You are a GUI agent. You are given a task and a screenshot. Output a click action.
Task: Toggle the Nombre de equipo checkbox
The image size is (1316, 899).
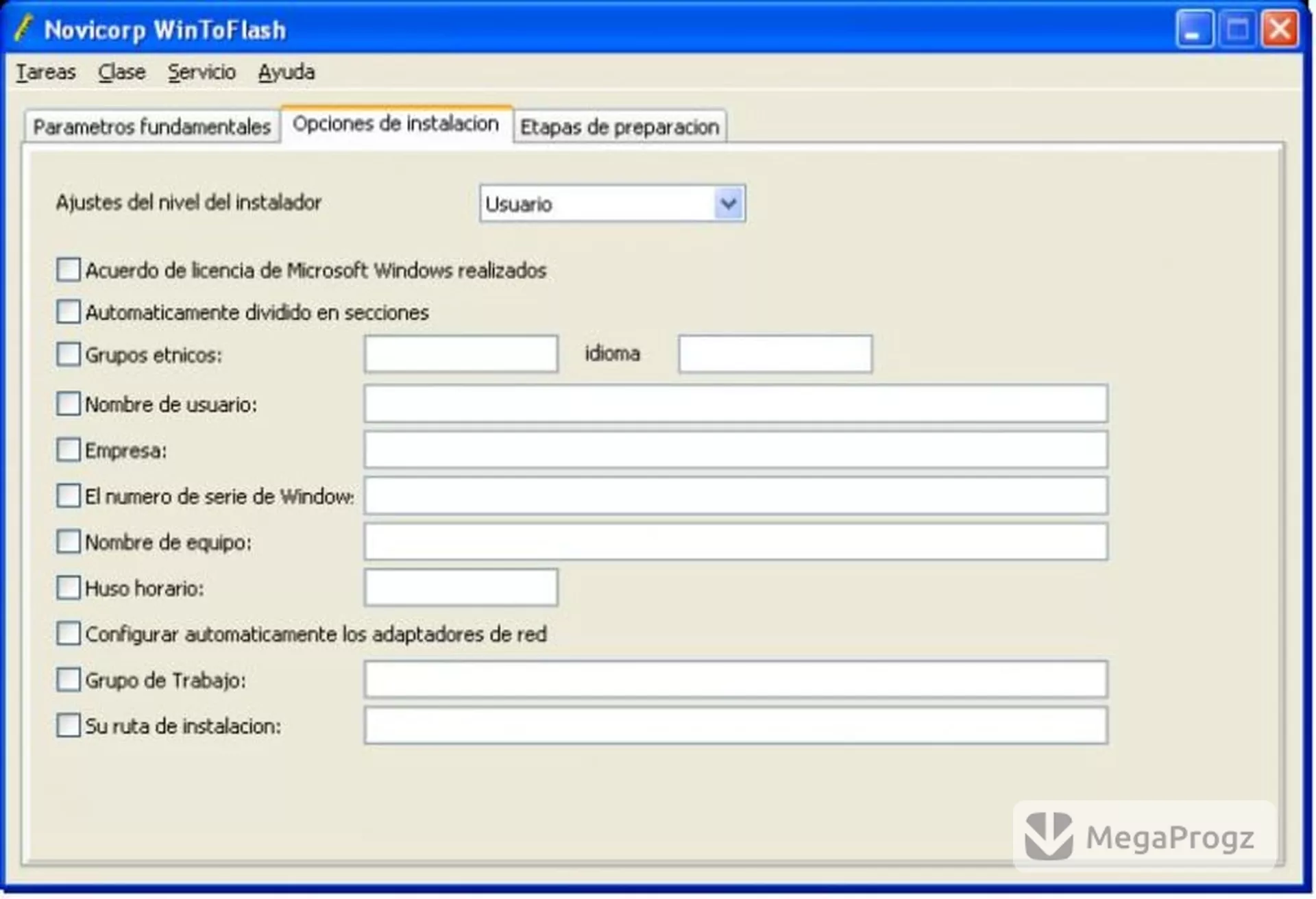(69, 542)
